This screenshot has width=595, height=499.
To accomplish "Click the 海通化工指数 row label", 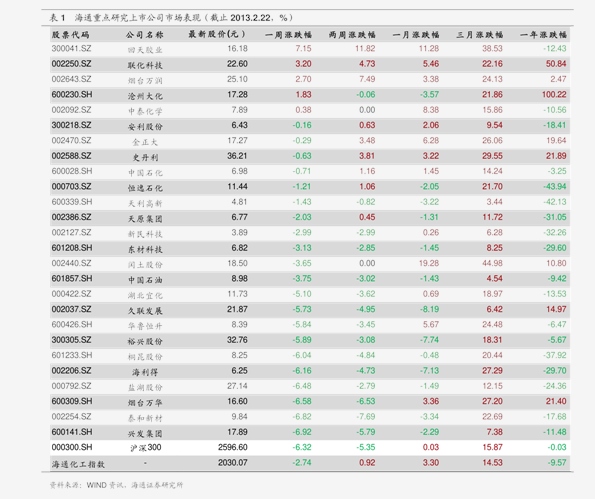I will [x=78, y=464].
